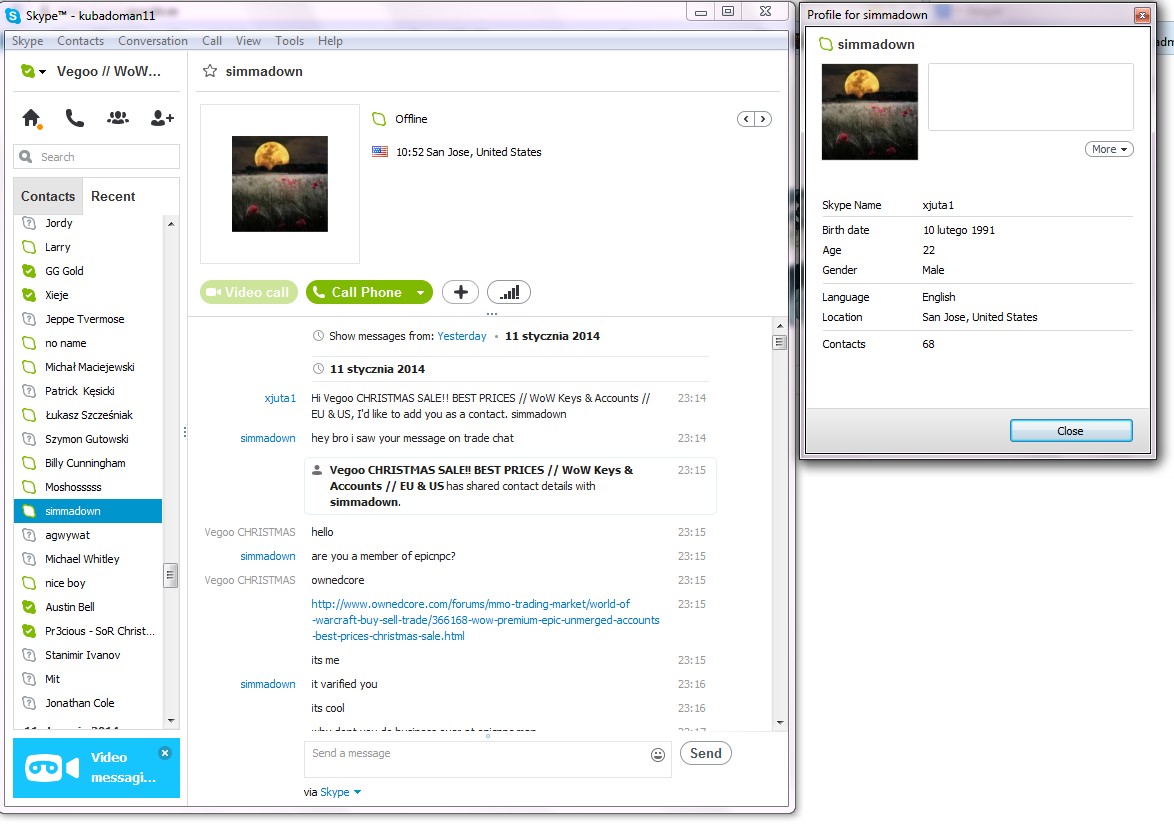Open the View menu
The height and width of the screenshot is (824, 1174).
click(x=248, y=40)
